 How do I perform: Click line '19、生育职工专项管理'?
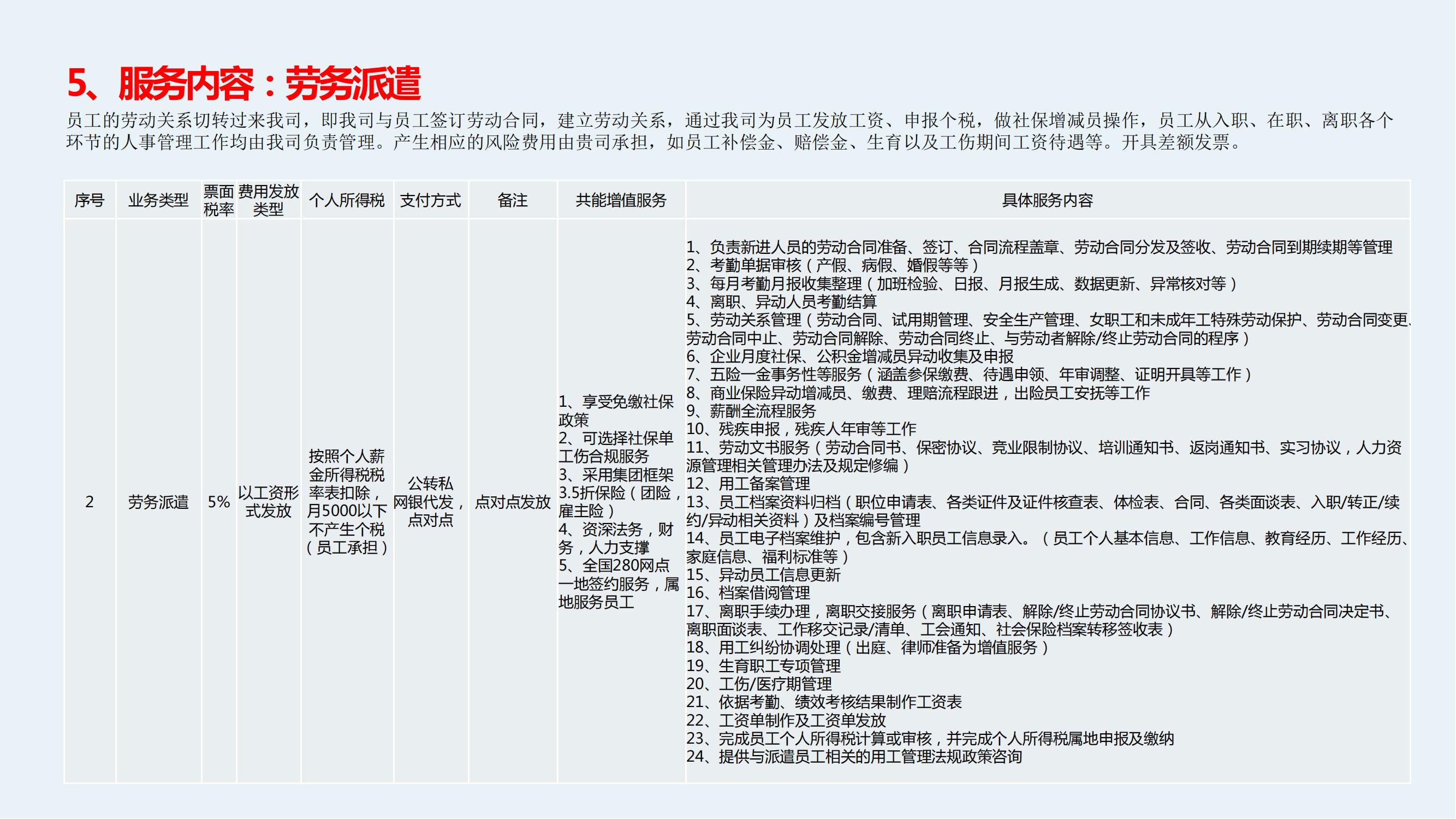764,665
